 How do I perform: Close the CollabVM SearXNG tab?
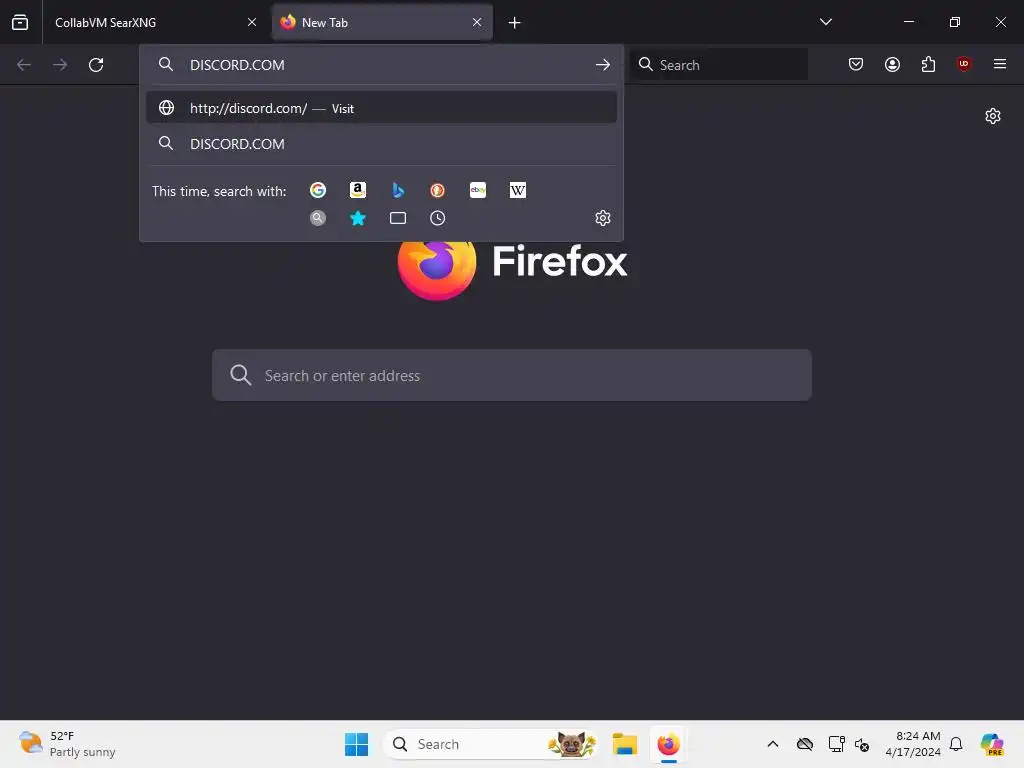(251, 22)
